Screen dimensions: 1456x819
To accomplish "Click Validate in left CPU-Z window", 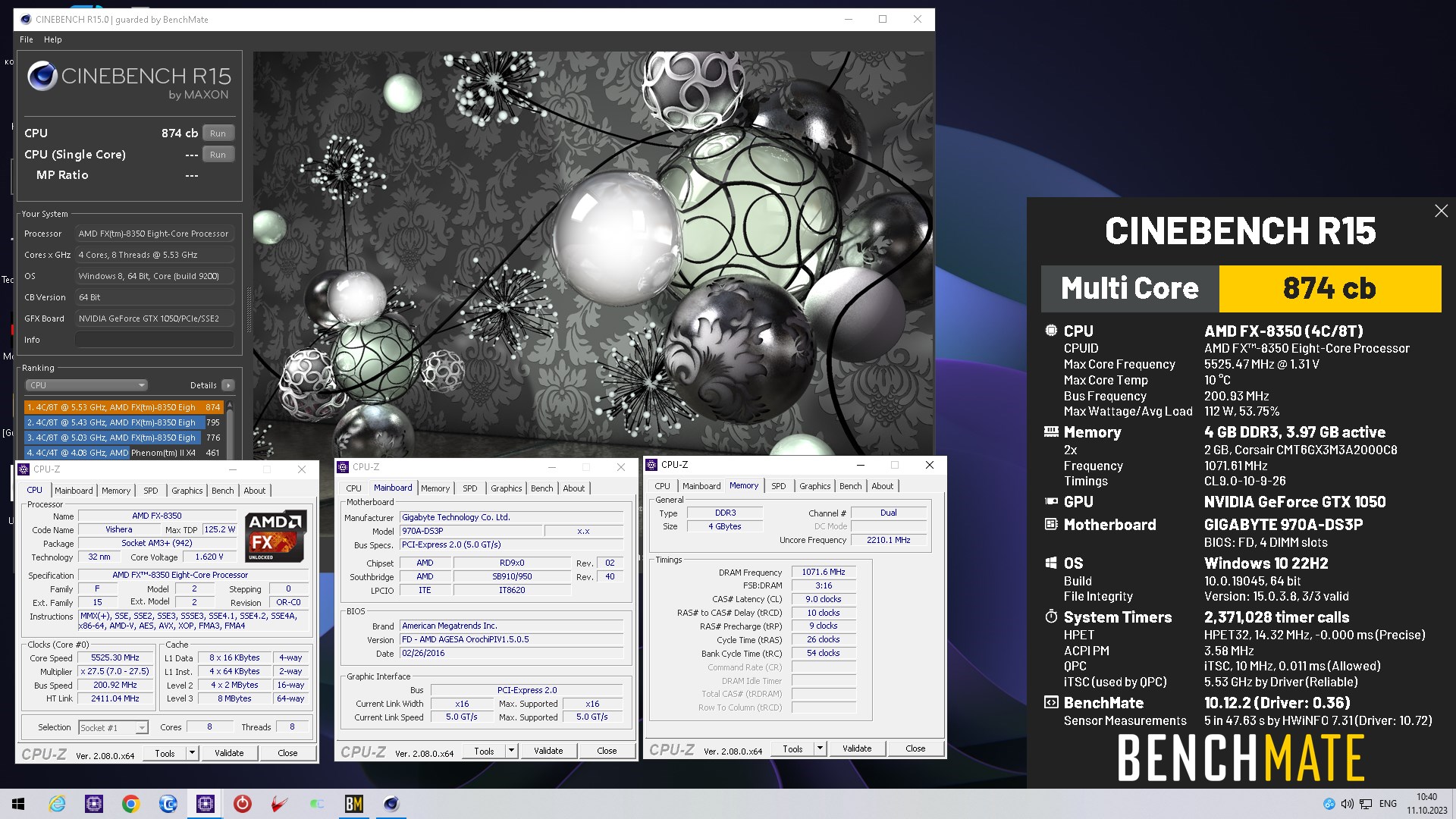I will point(229,753).
